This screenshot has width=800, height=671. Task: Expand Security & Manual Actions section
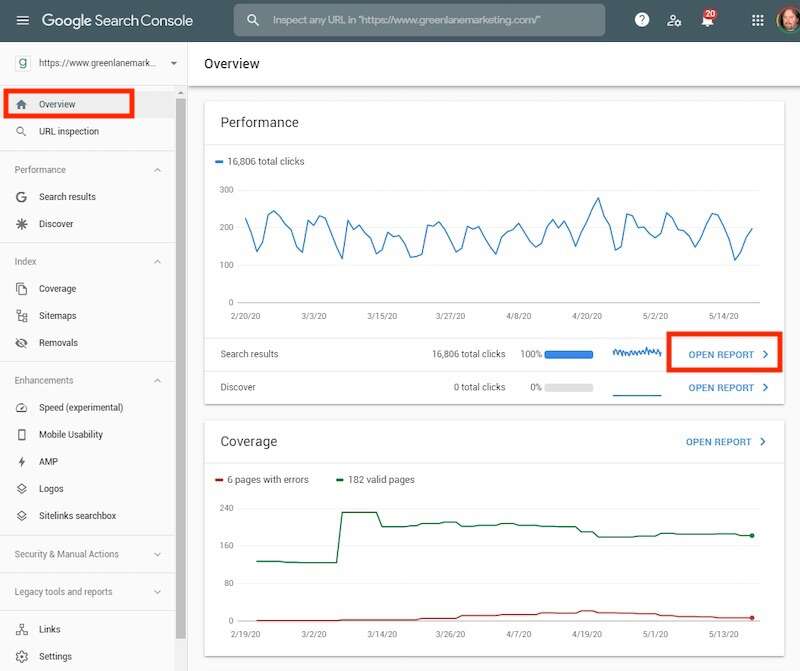pos(158,554)
